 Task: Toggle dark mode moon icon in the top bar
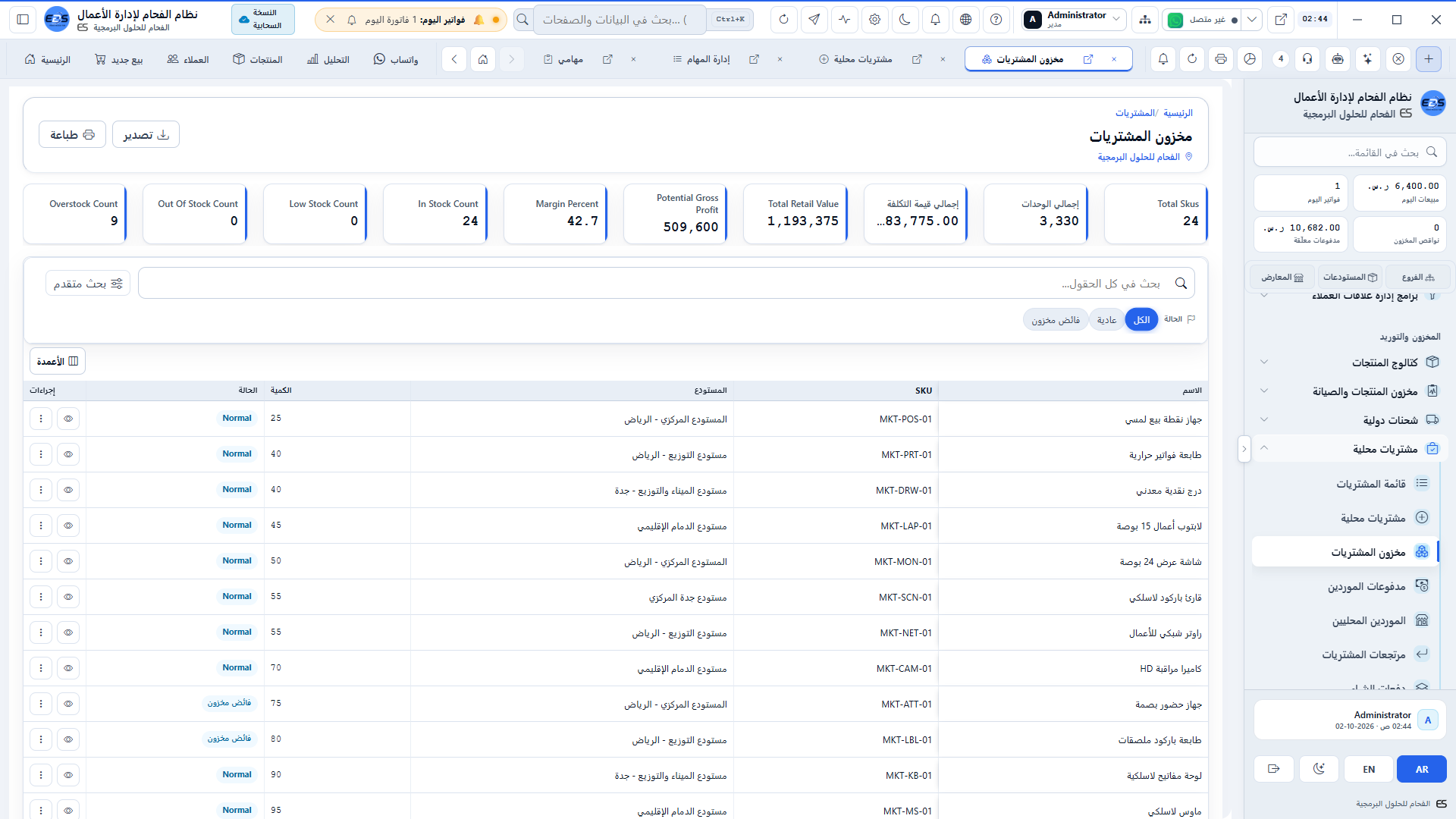pyautogui.click(x=905, y=20)
